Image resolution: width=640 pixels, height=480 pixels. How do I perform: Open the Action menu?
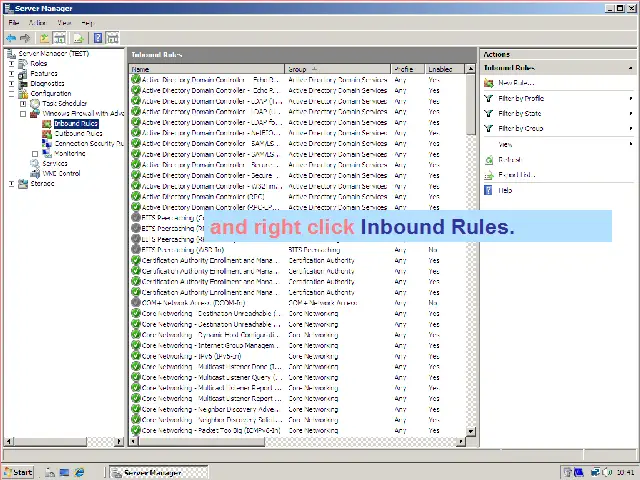point(37,23)
